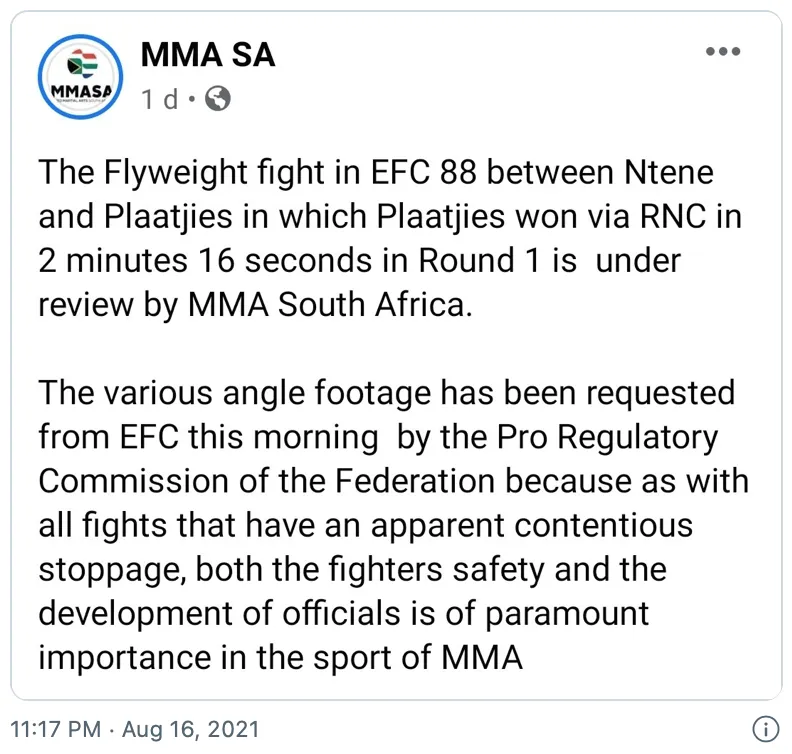Click the MMASA lettering inside the avatar
The height and width of the screenshot is (754, 792).
(x=81, y=91)
